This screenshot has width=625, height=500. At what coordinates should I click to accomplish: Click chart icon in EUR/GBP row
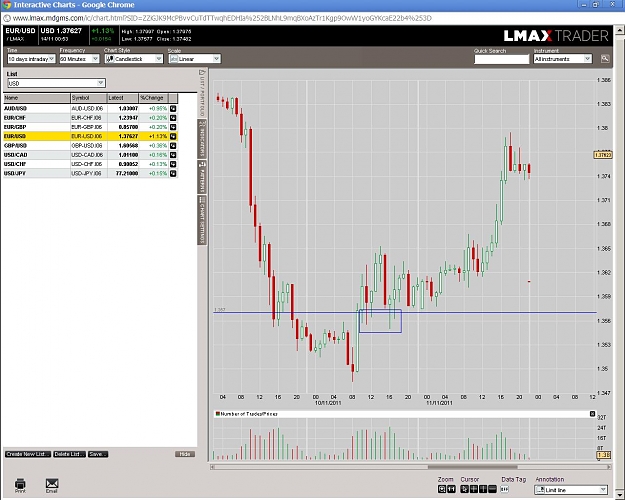pos(173,127)
